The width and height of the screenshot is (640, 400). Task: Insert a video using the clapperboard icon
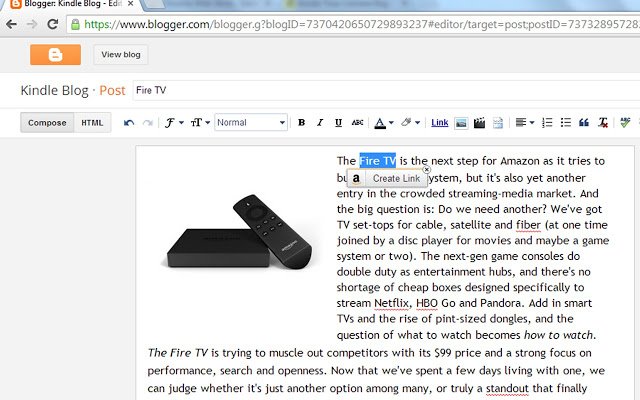tap(479, 123)
